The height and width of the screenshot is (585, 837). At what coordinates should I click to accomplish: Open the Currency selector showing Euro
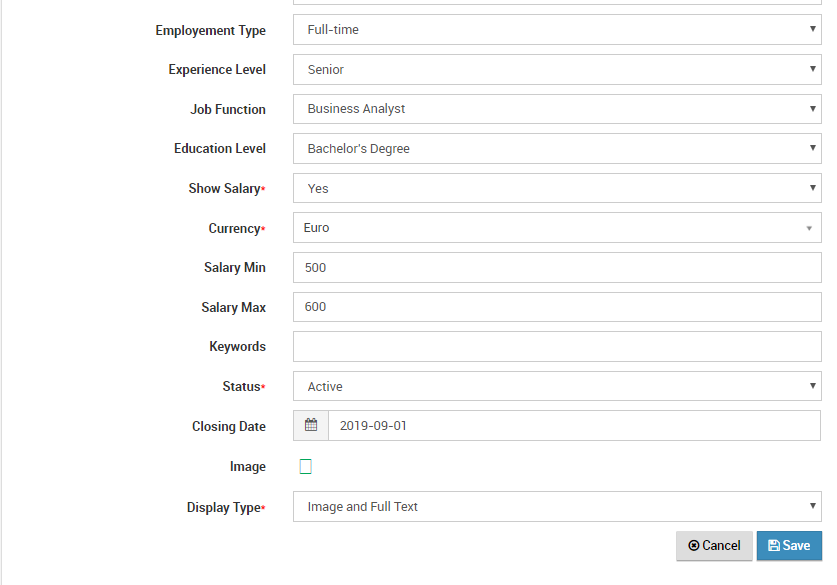coord(557,228)
